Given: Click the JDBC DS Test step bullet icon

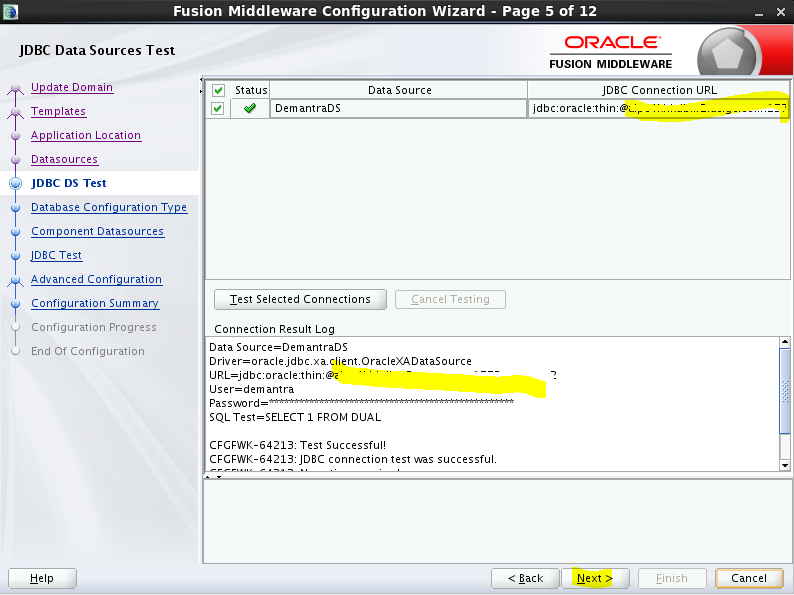Looking at the screenshot, I should coord(16,183).
